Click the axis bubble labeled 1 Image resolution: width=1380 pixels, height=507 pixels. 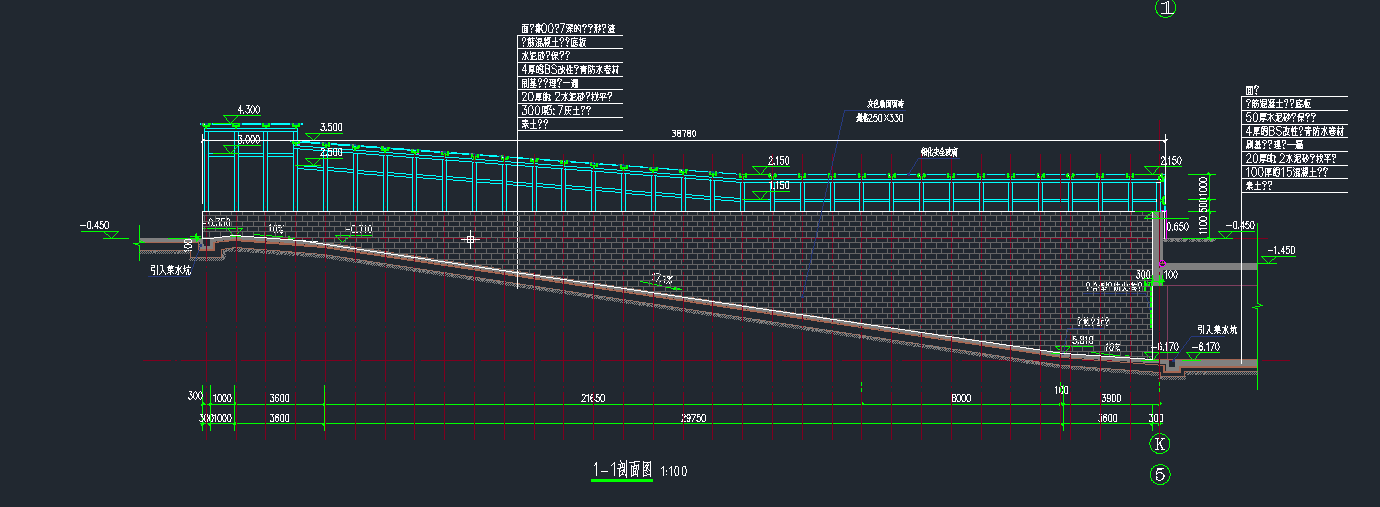pyautogui.click(x=1166, y=8)
